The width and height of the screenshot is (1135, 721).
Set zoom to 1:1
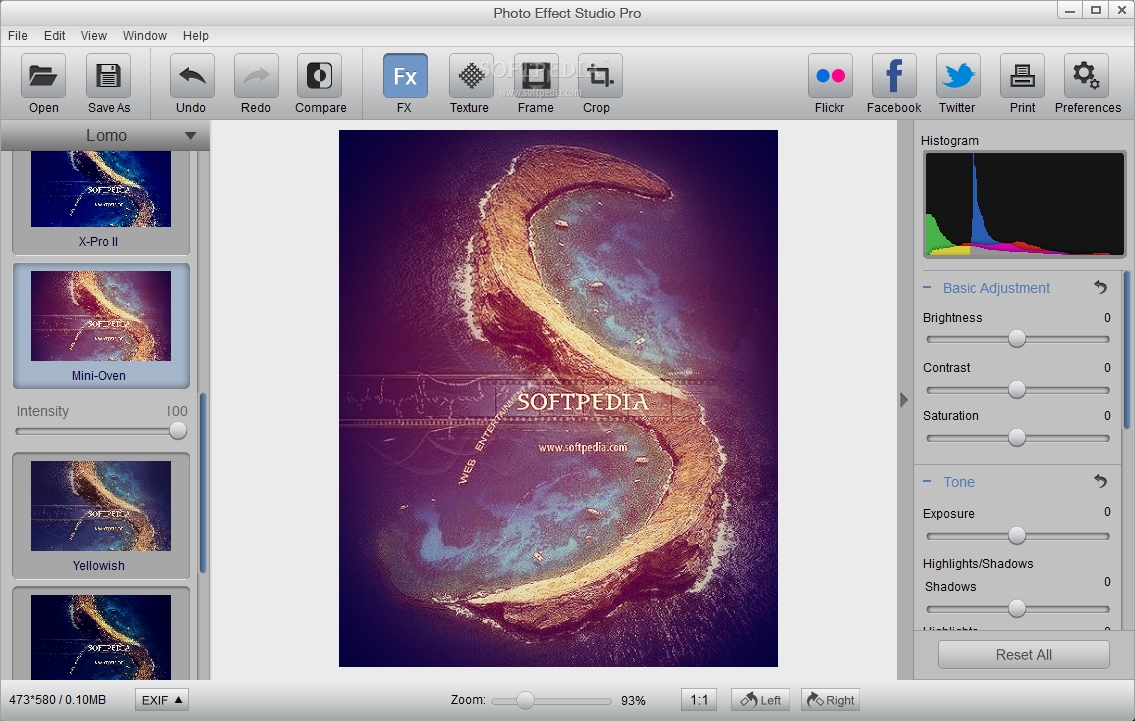699,700
